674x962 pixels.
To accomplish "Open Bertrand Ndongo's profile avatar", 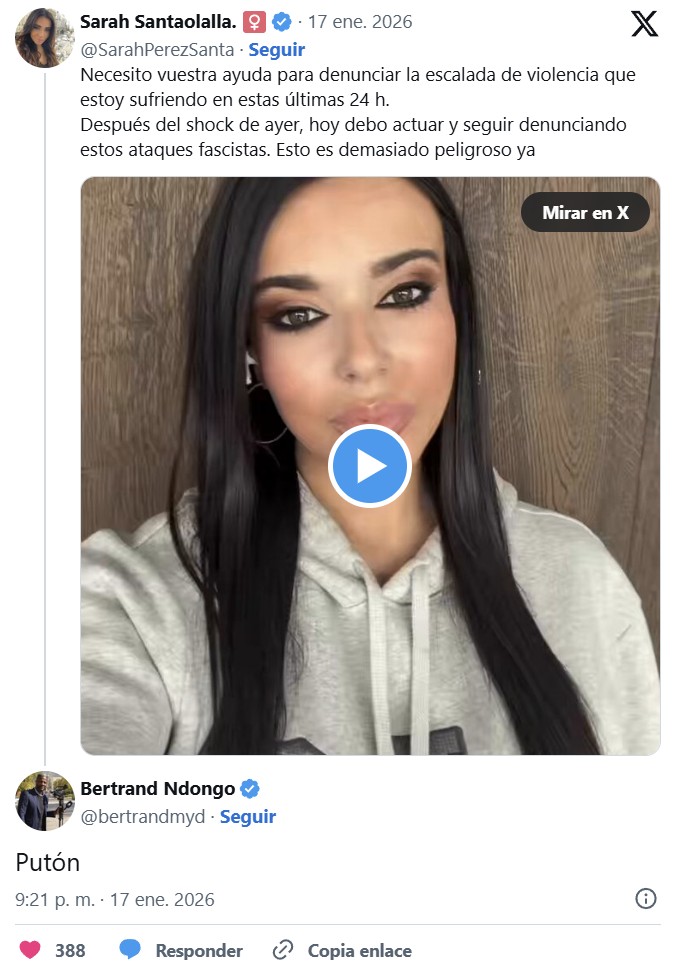I will coord(44,801).
